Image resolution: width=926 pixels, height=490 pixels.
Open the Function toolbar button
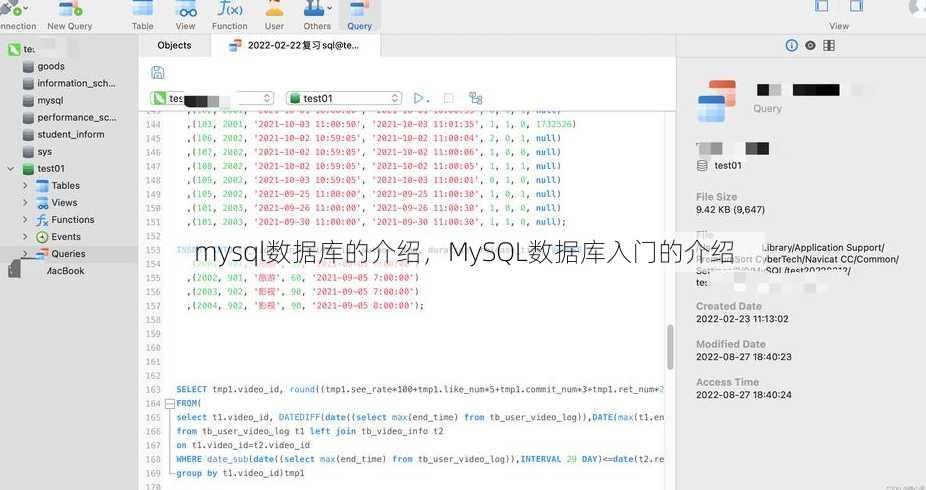point(230,16)
